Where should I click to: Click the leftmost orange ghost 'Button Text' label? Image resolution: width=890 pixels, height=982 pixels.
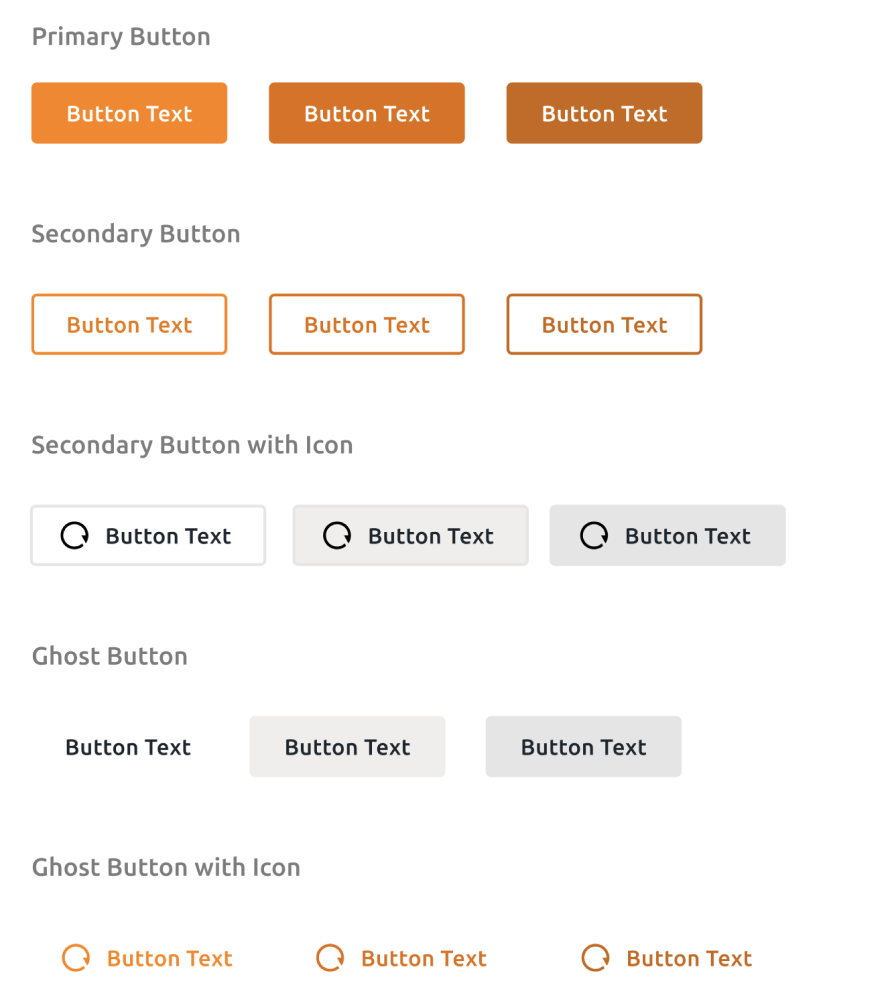pos(169,958)
